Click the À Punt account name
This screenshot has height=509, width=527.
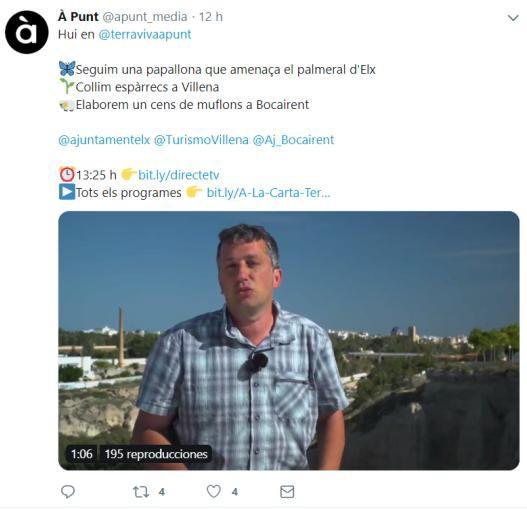coord(78,16)
